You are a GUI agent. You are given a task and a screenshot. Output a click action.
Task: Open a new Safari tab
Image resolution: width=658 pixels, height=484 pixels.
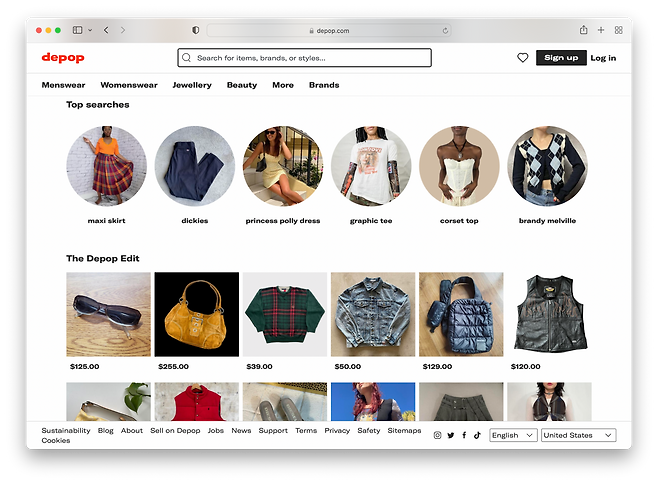point(601,30)
